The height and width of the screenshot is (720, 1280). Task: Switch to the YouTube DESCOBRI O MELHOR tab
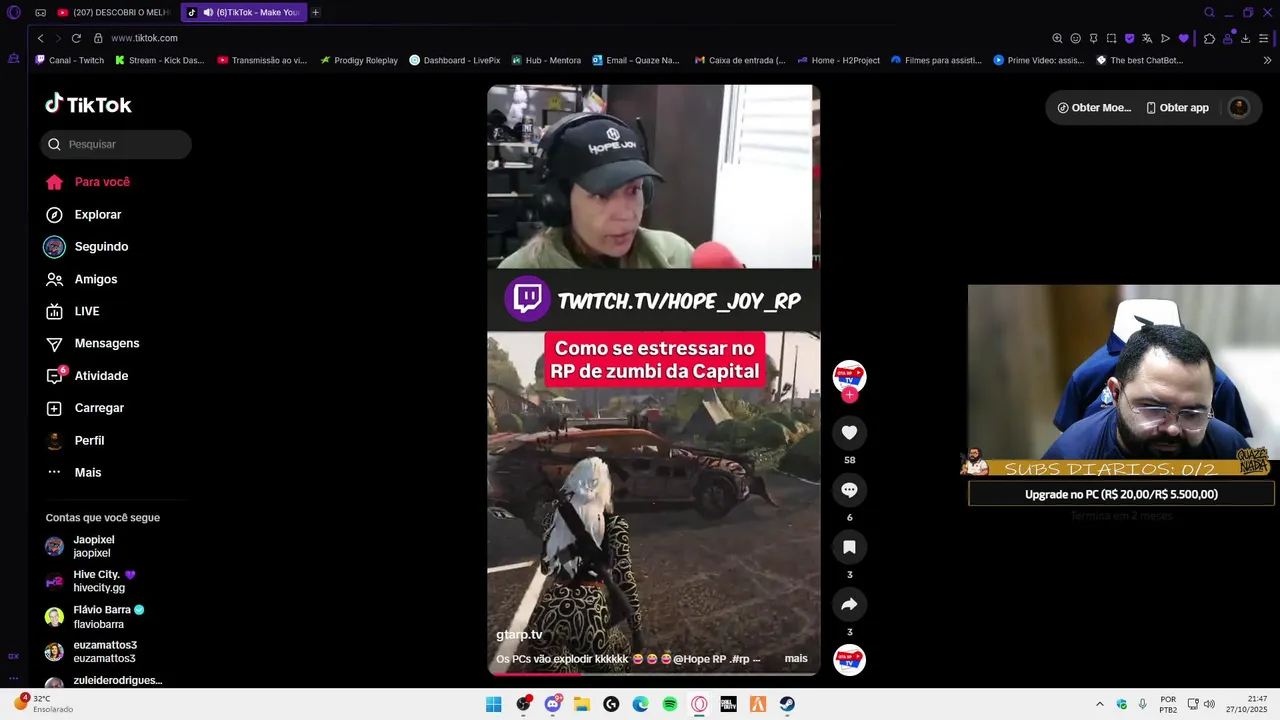pyautogui.click(x=113, y=12)
